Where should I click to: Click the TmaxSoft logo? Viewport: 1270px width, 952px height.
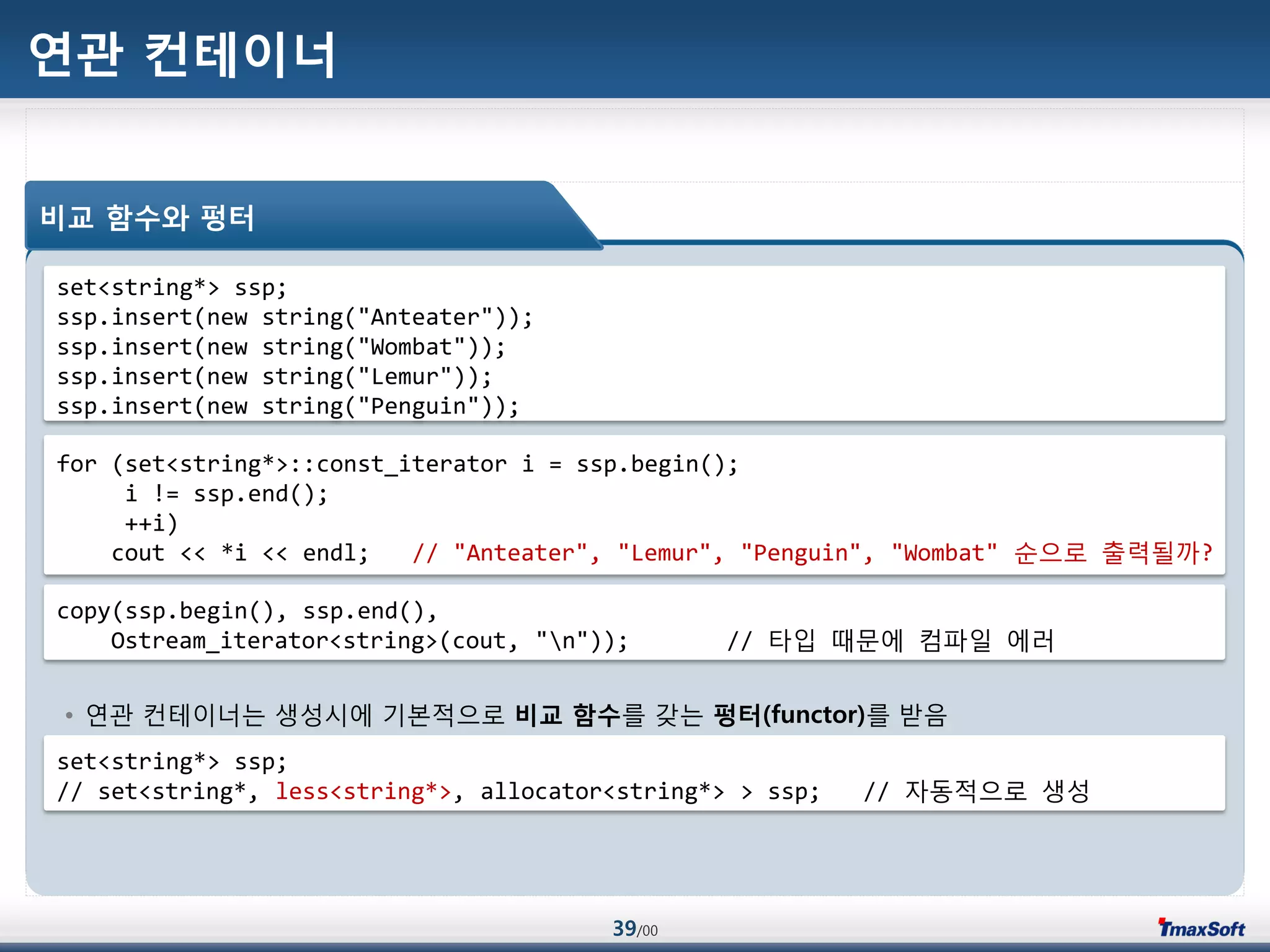click(1201, 928)
